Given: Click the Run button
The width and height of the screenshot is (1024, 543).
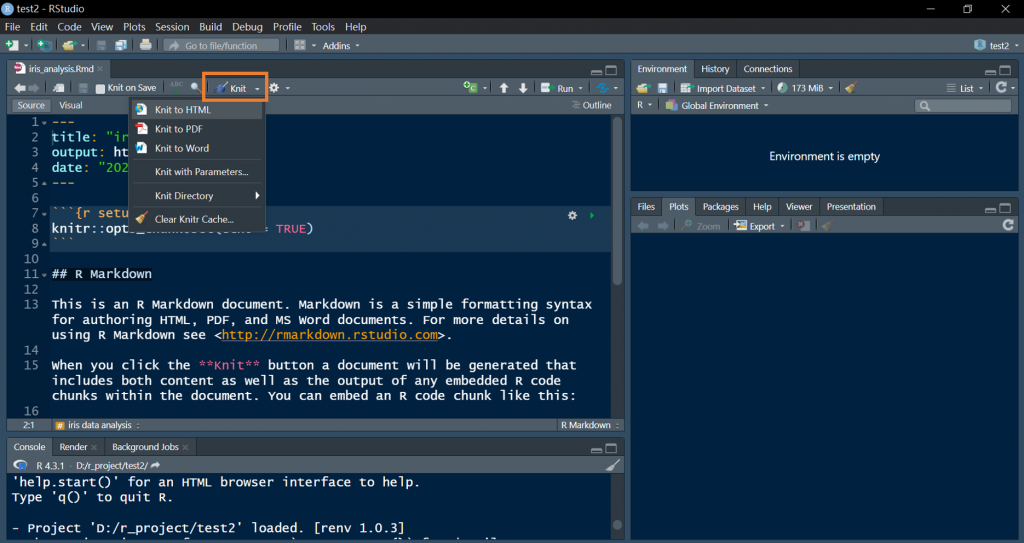Looking at the screenshot, I should (x=558, y=88).
